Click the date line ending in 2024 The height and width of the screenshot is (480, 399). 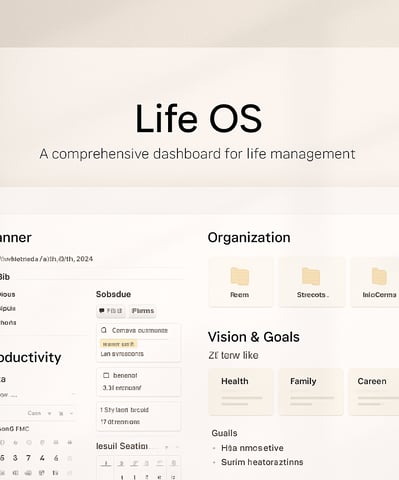coord(46,259)
